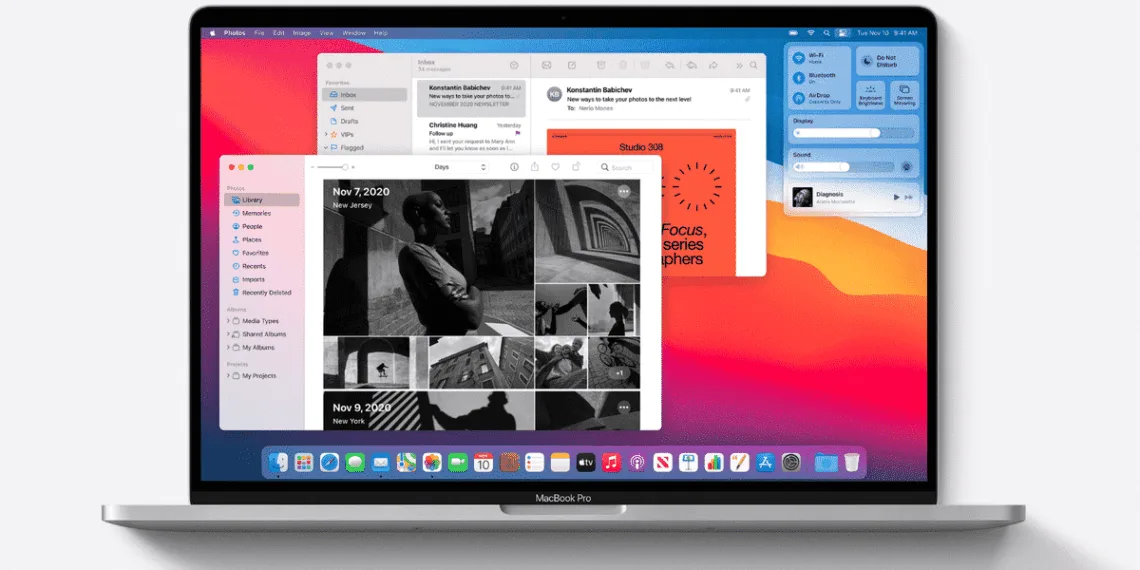Click the Rotate icon in Photos toolbar

tap(576, 167)
